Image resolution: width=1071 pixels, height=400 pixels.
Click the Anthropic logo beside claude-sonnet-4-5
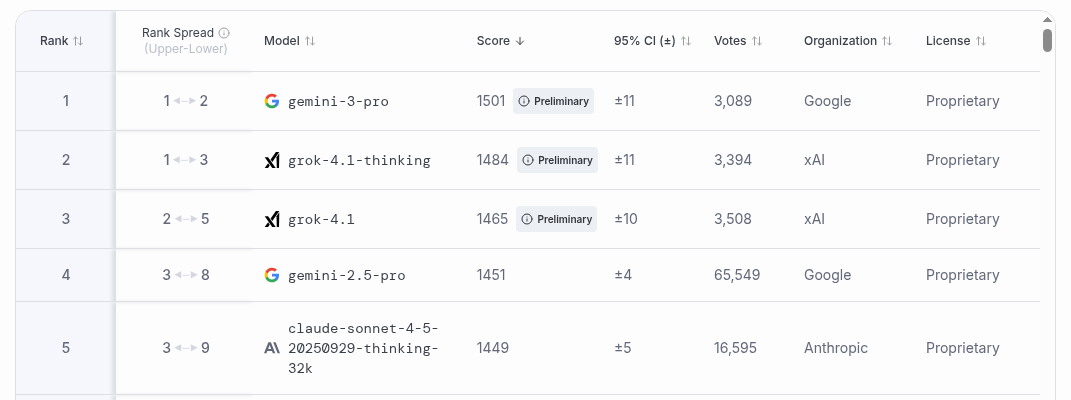271,348
